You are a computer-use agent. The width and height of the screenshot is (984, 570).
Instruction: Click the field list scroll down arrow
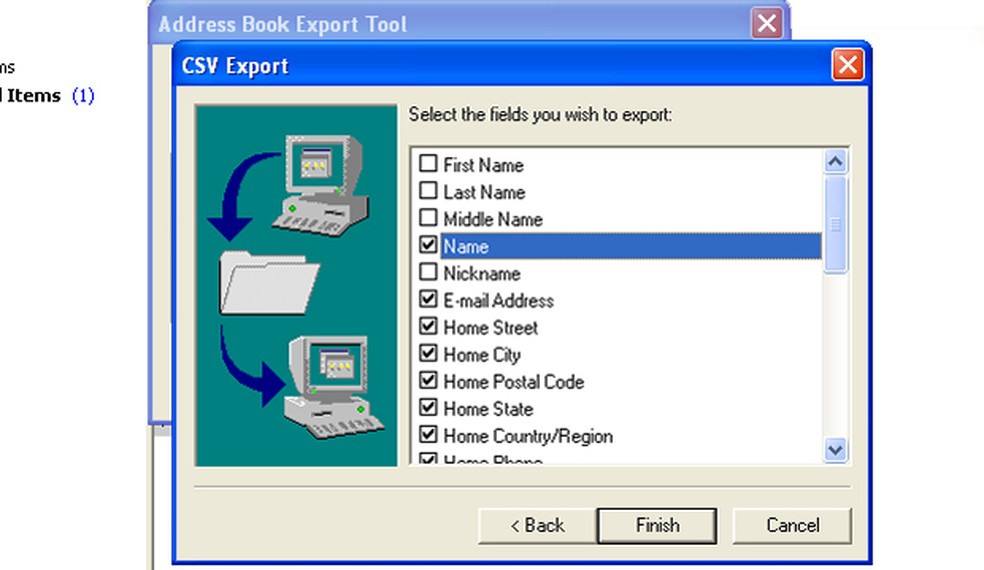(835, 449)
